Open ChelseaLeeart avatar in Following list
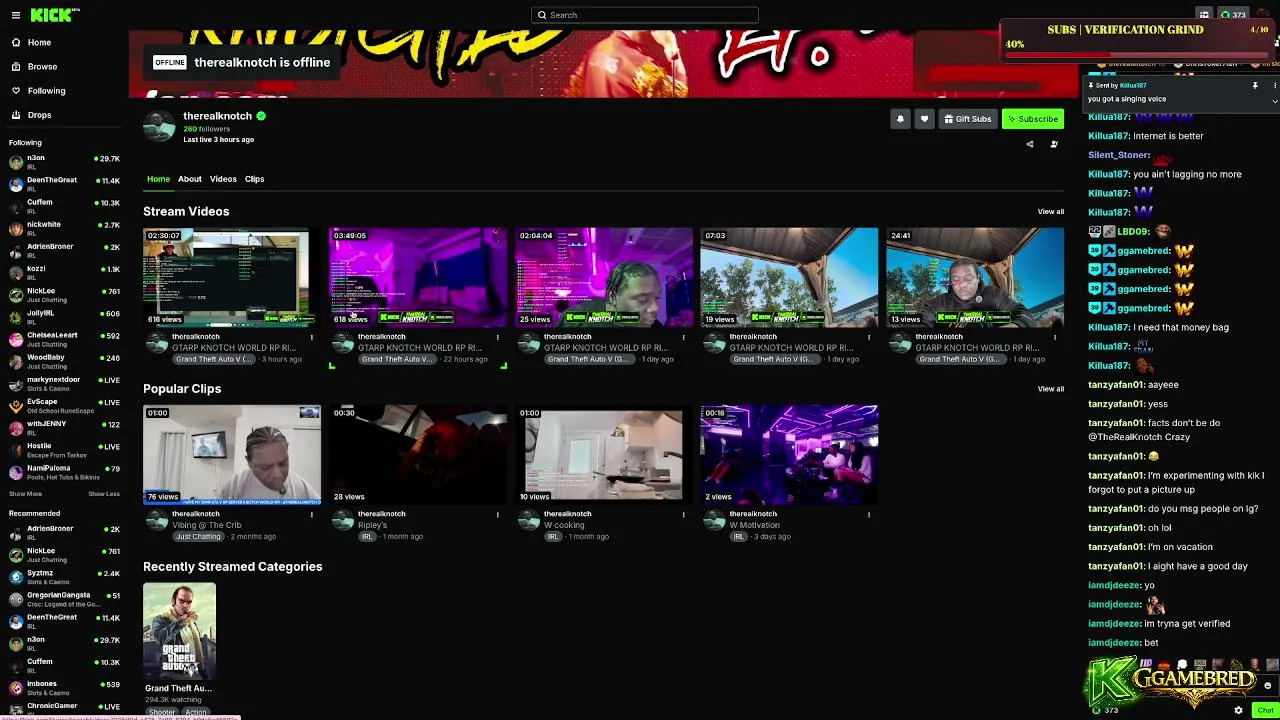Screen dimensions: 1280x720 coord(16,338)
